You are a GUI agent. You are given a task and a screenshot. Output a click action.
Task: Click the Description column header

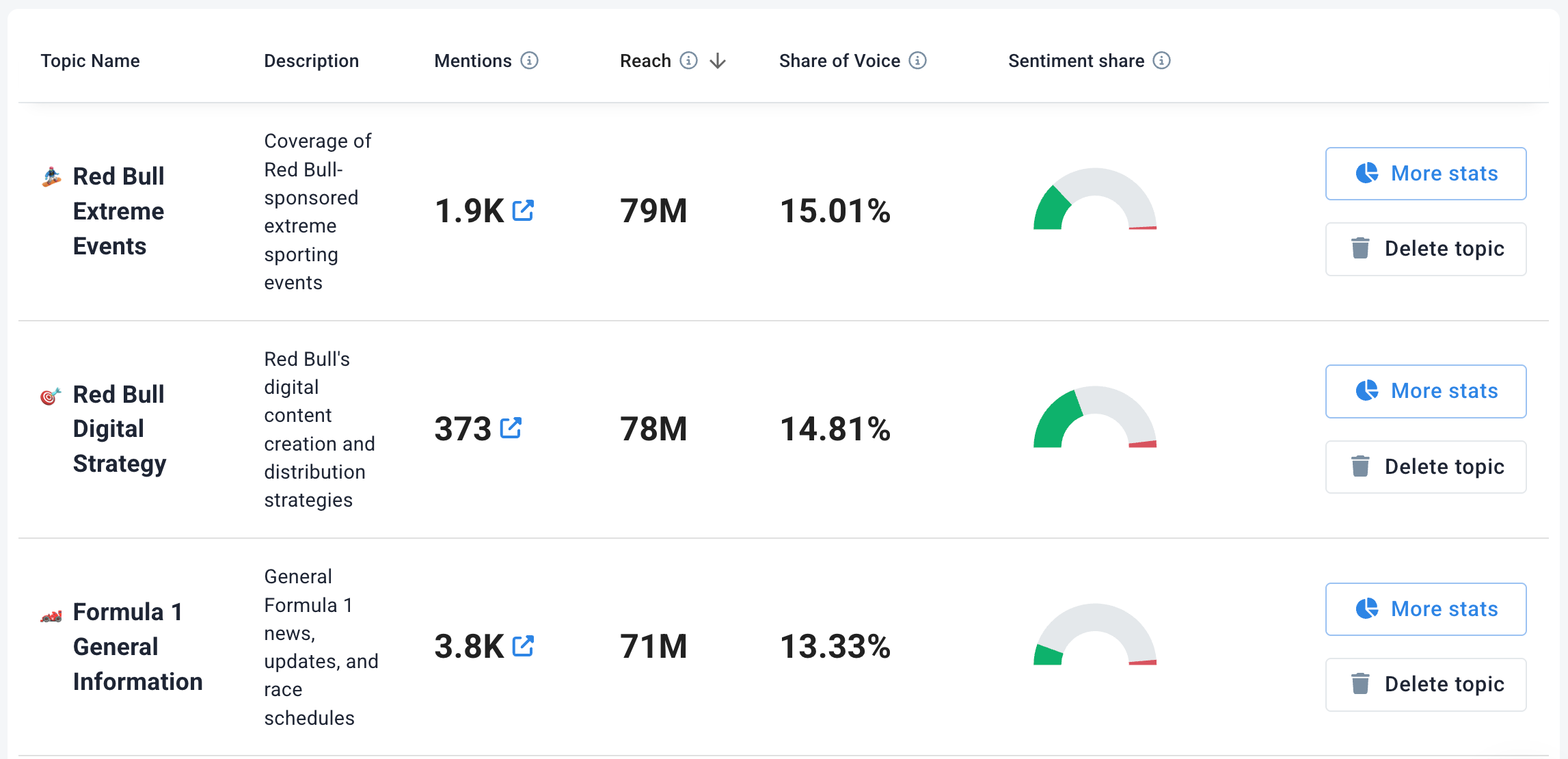tap(311, 61)
